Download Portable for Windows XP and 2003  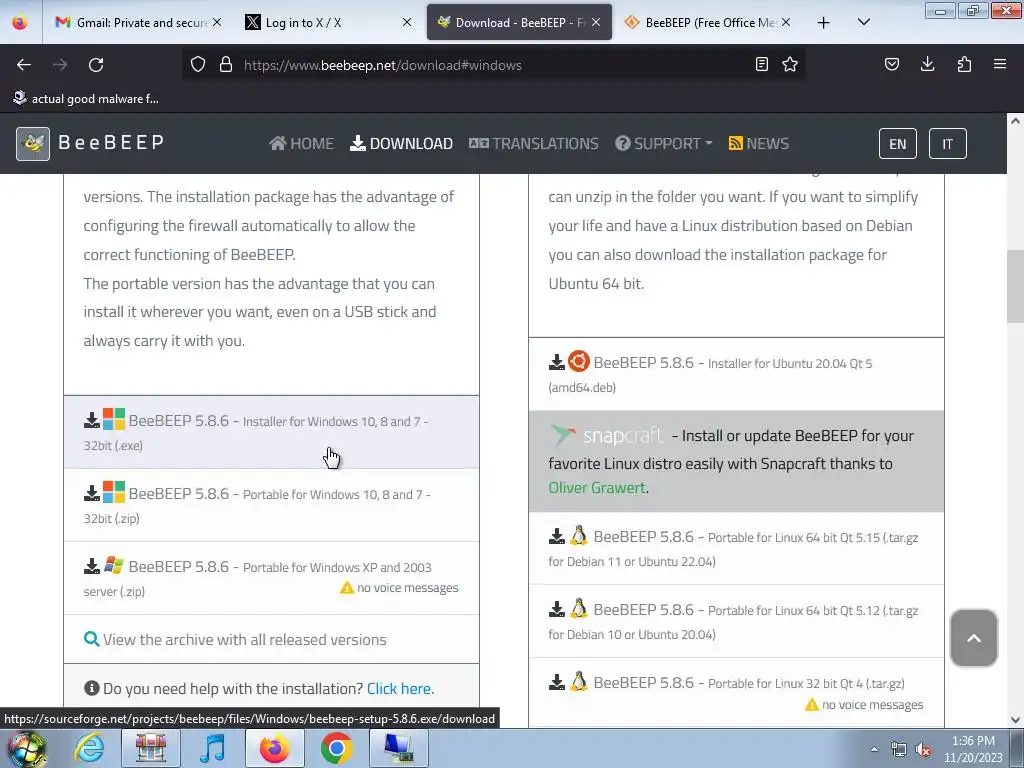tap(271, 579)
